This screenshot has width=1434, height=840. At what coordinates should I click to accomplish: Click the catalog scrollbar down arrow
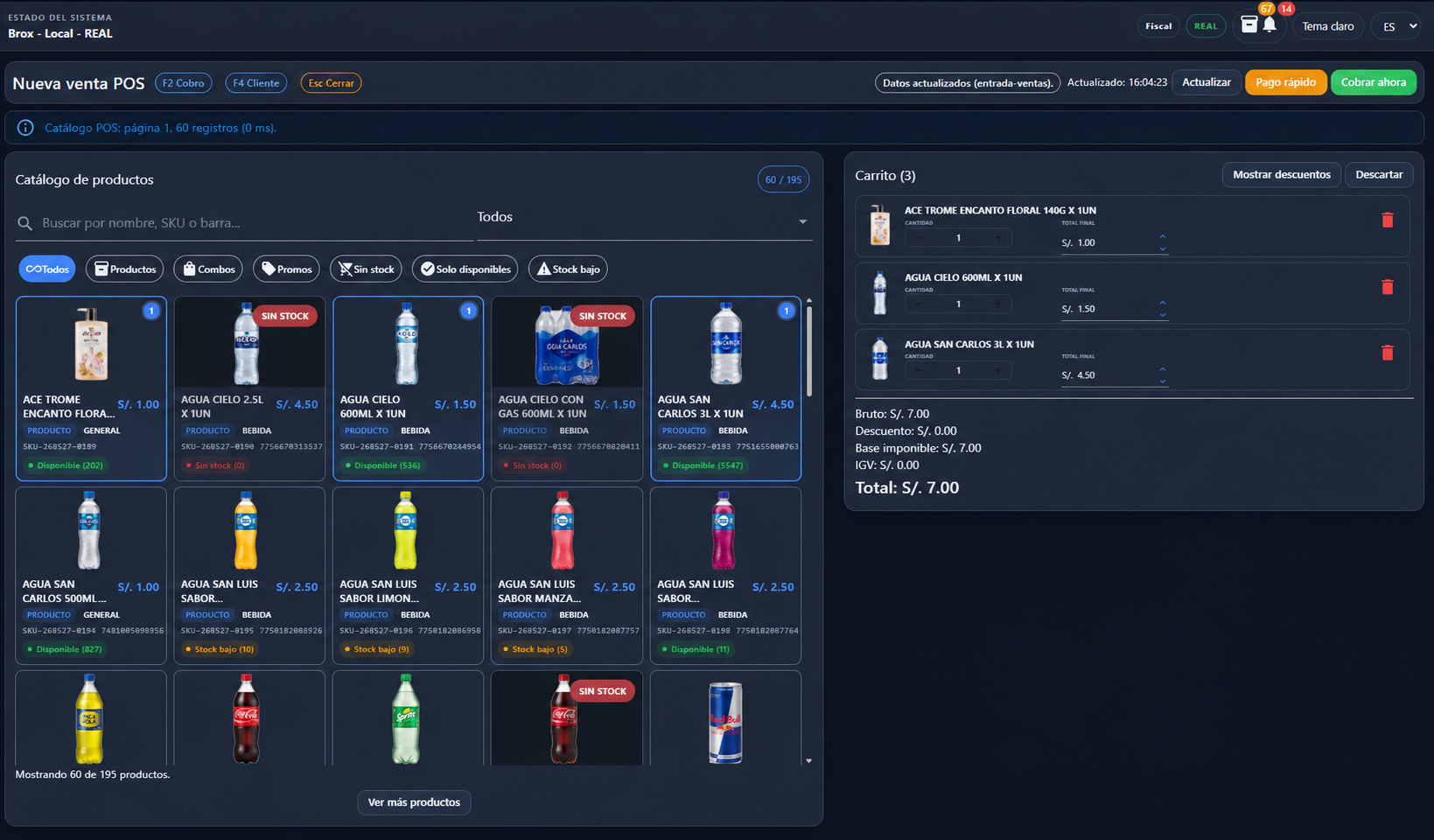(x=809, y=761)
